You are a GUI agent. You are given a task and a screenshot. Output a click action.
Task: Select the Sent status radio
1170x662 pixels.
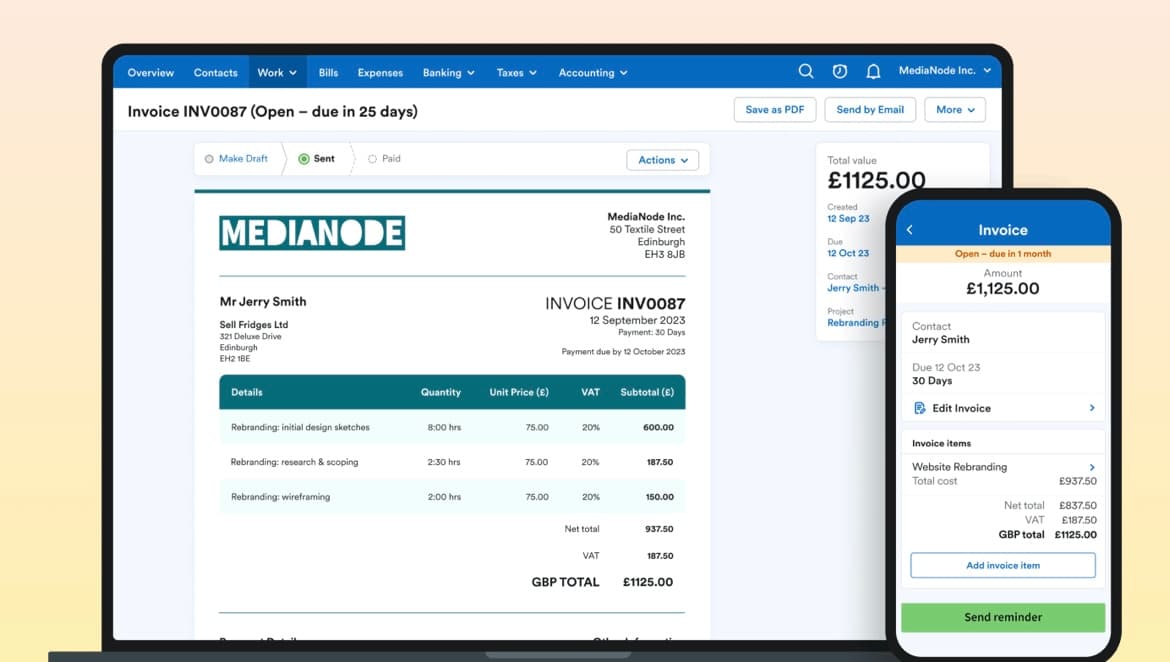coord(304,159)
